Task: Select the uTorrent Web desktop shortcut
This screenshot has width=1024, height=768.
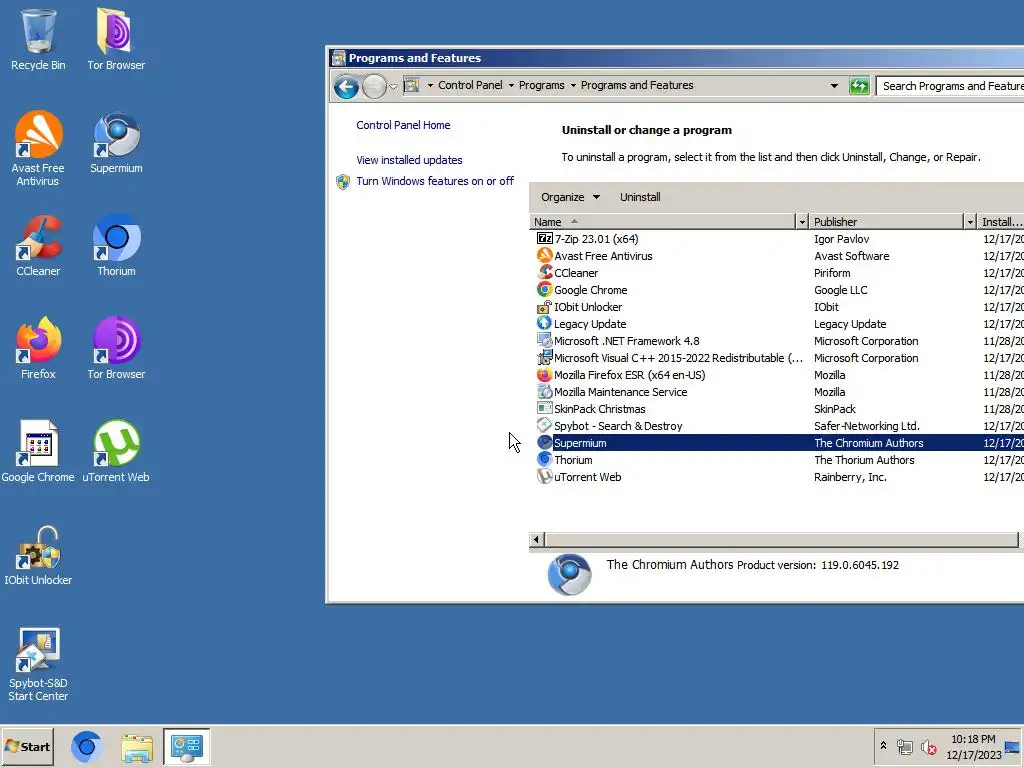Action: coord(116,451)
